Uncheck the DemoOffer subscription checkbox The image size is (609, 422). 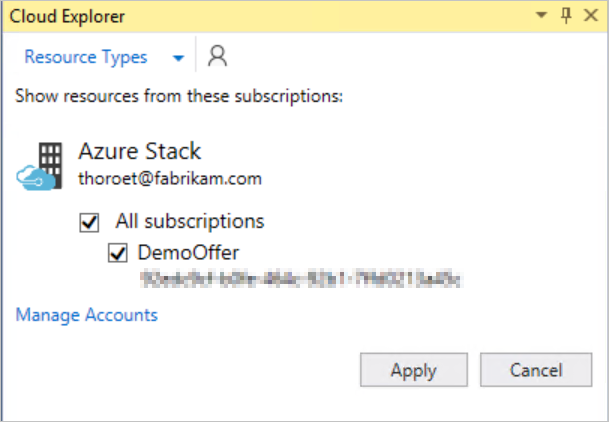(117, 252)
